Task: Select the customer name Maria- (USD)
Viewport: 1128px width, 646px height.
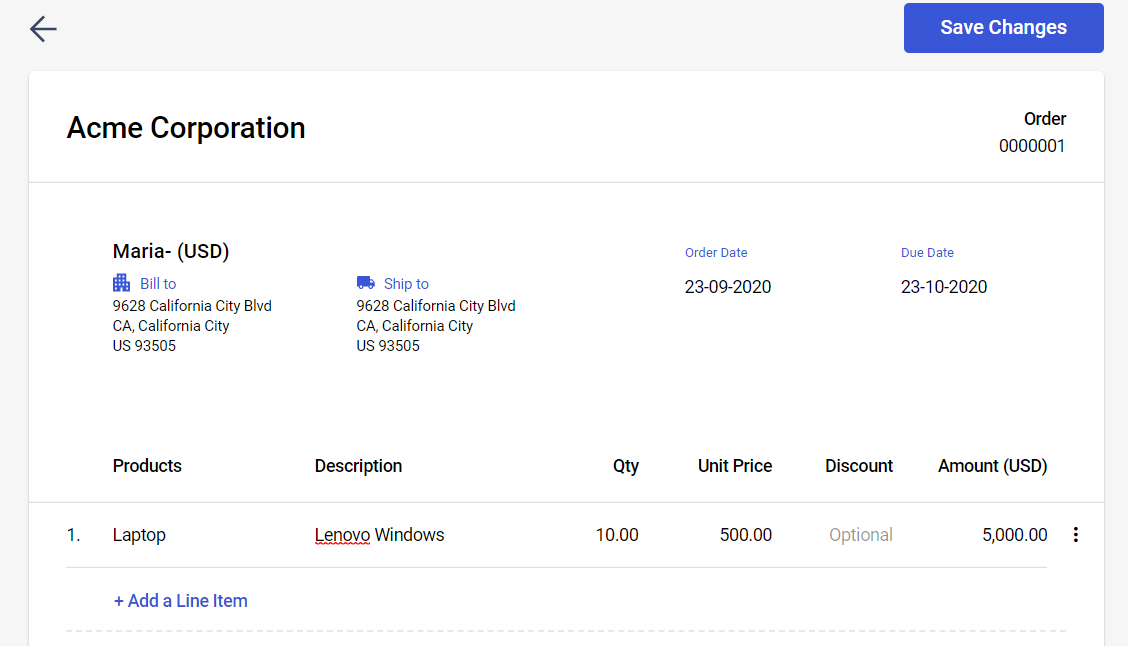Action: click(171, 251)
